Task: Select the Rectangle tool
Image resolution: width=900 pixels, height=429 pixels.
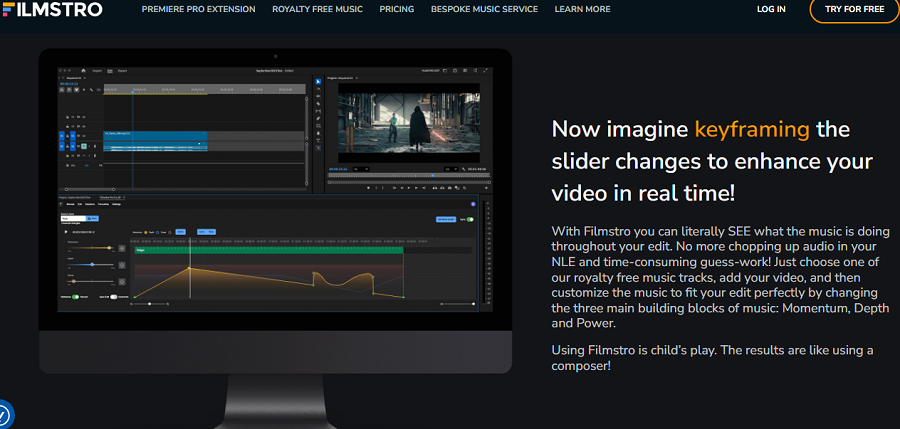Action: pyautogui.click(x=318, y=126)
